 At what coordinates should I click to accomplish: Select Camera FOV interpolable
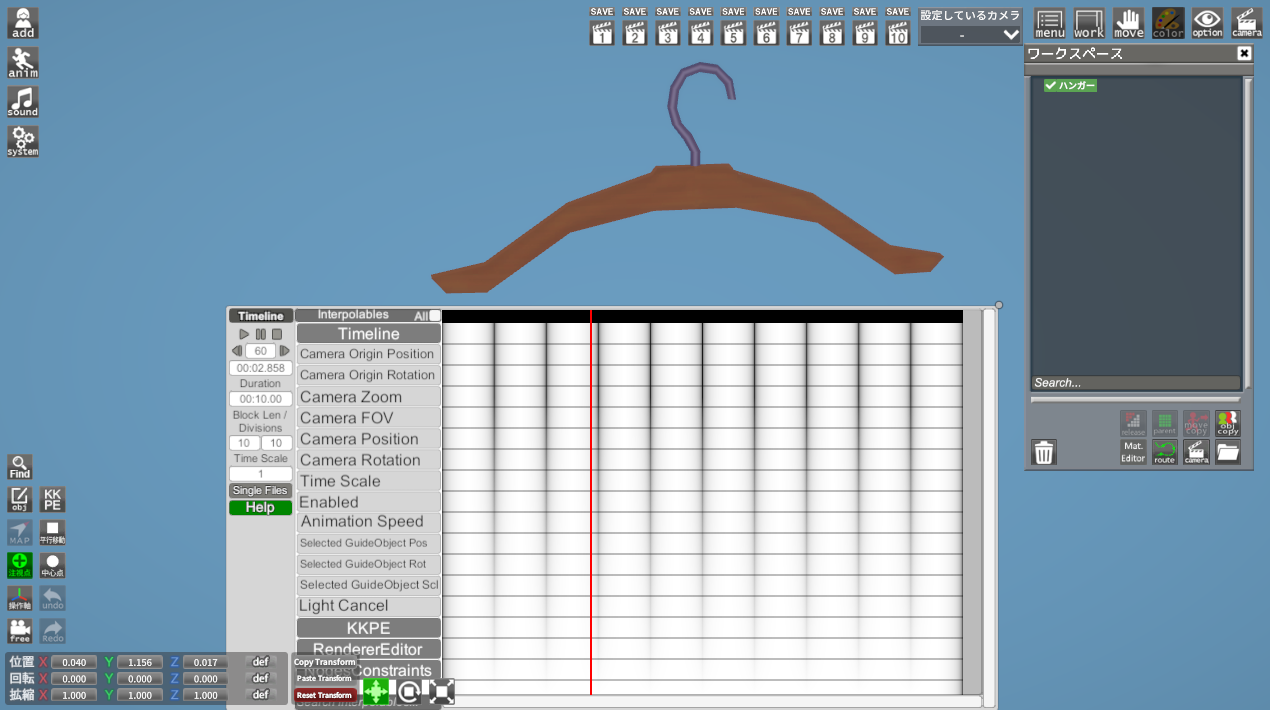point(369,418)
